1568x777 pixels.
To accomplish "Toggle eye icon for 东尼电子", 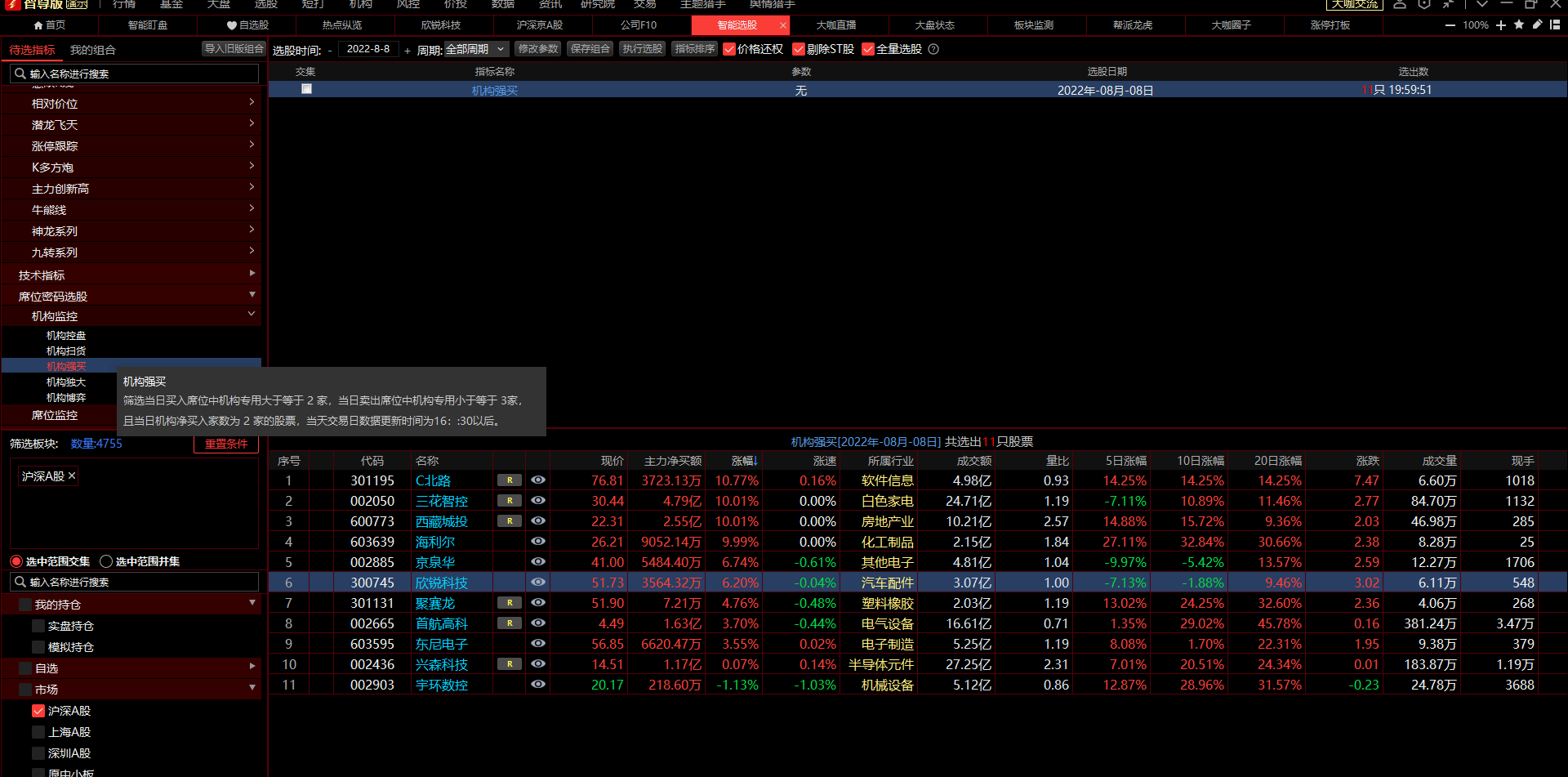I will pyautogui.click(x=538, y=644).
